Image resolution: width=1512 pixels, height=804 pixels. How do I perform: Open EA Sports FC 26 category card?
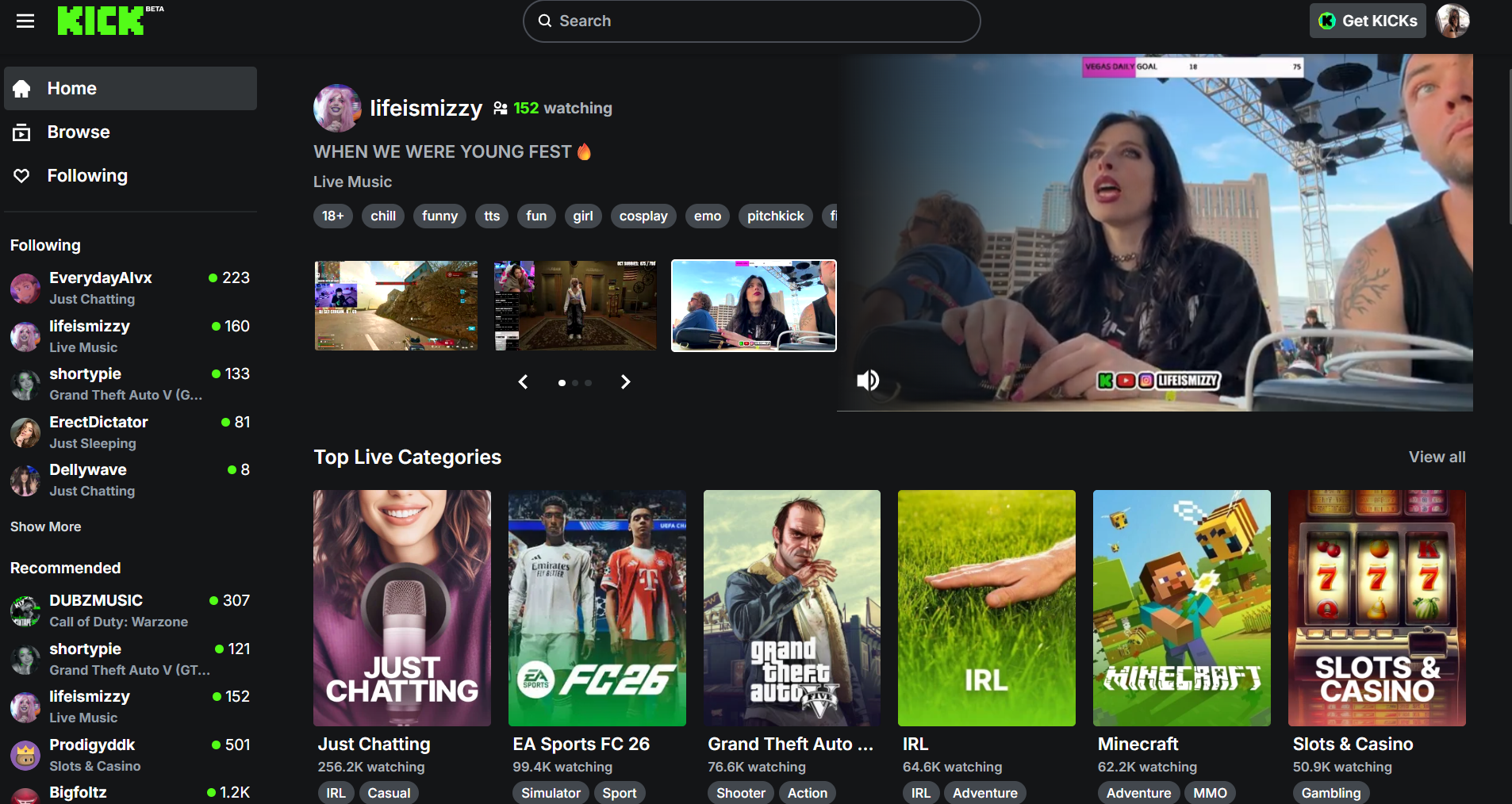click(x=597, y=608)
